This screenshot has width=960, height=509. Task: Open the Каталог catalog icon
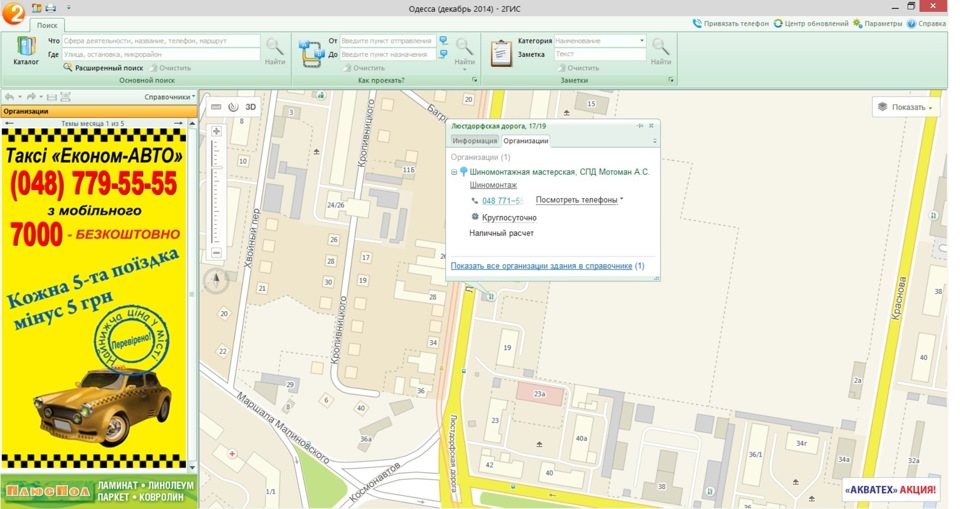(26, 47)
